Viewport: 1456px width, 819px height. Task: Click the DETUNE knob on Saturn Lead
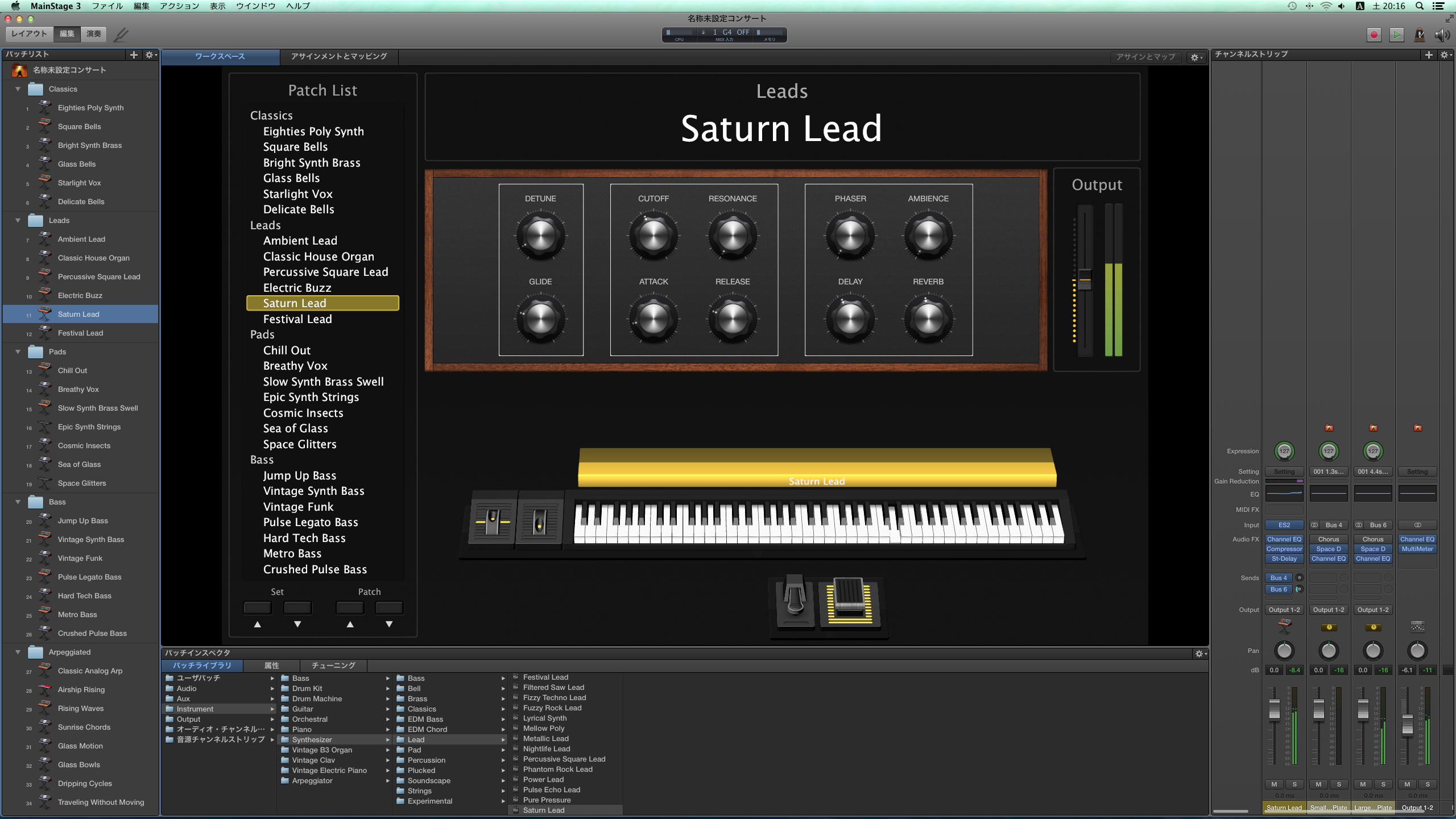(x=540, y=234)
